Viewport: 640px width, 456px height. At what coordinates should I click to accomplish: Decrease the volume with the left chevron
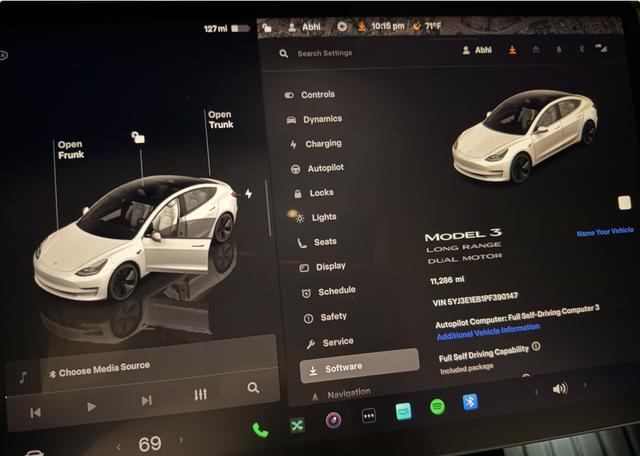[x=536, y=392]
